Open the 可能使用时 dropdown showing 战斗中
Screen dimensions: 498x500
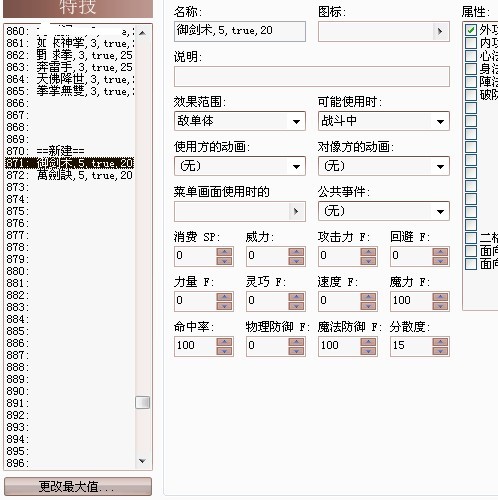click(x=384, y=121)
